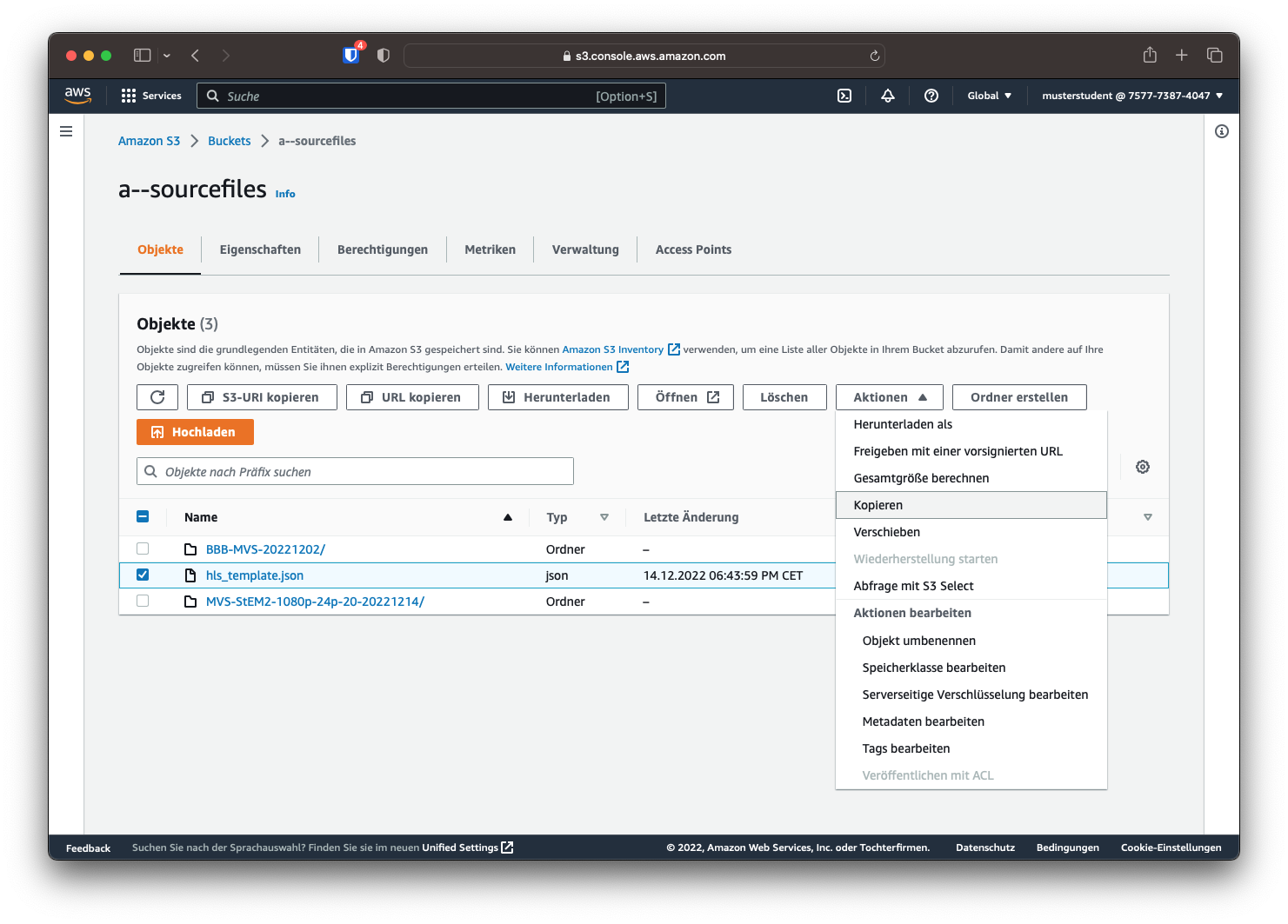Switch to the Eigenschaften tab

pyautogui.click(x=260, y=249)
